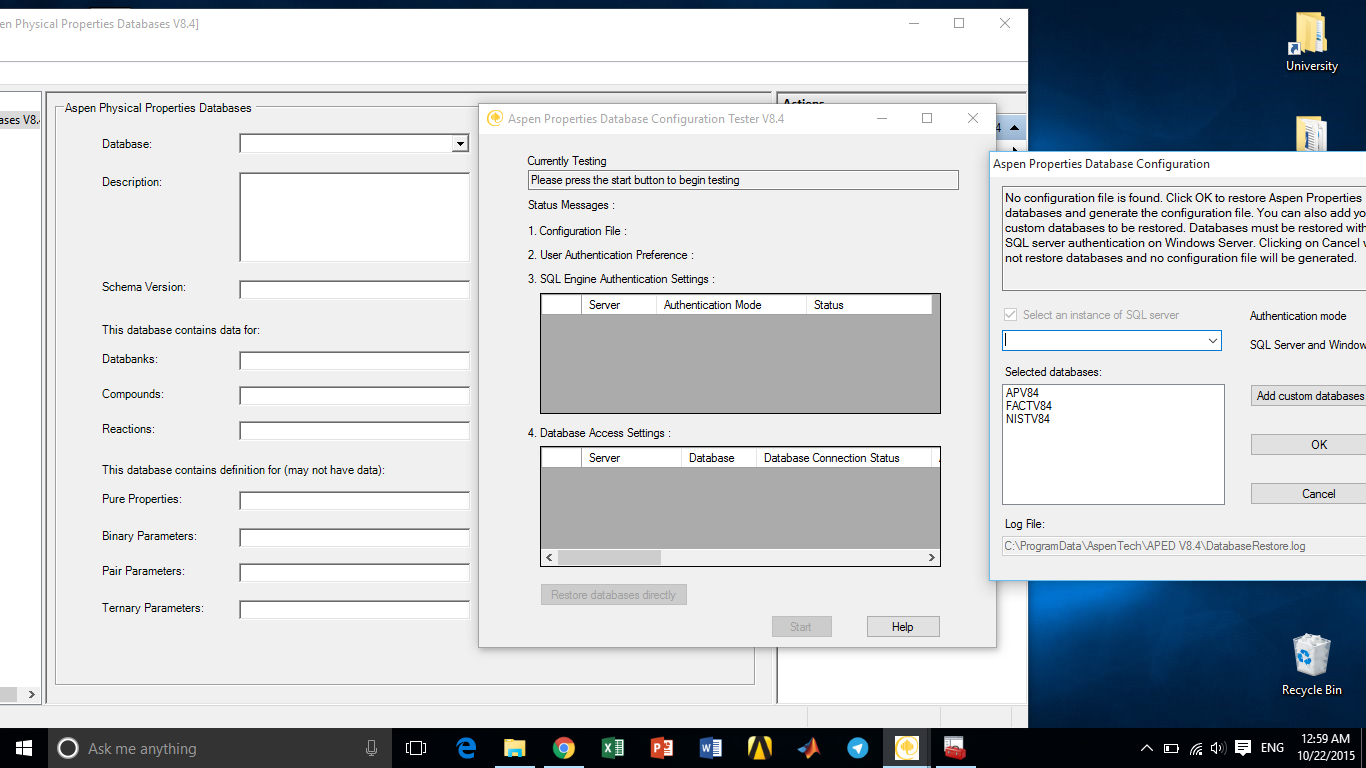Open Task View
Viewport: 1366px width, 768px height.
point(416,748)
